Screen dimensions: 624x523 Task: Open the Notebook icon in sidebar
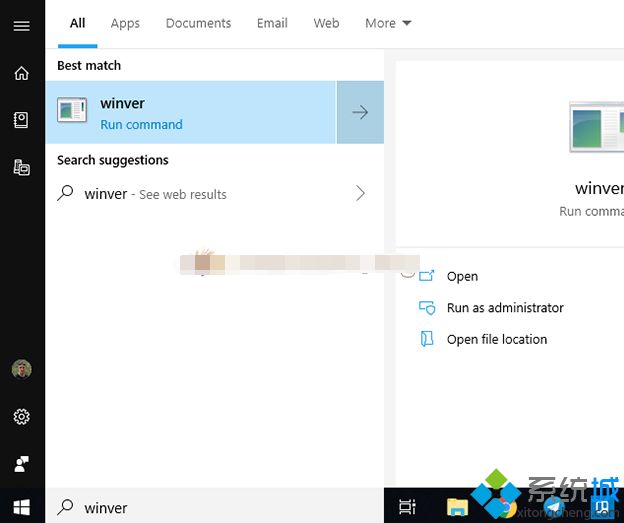[21, 120]
